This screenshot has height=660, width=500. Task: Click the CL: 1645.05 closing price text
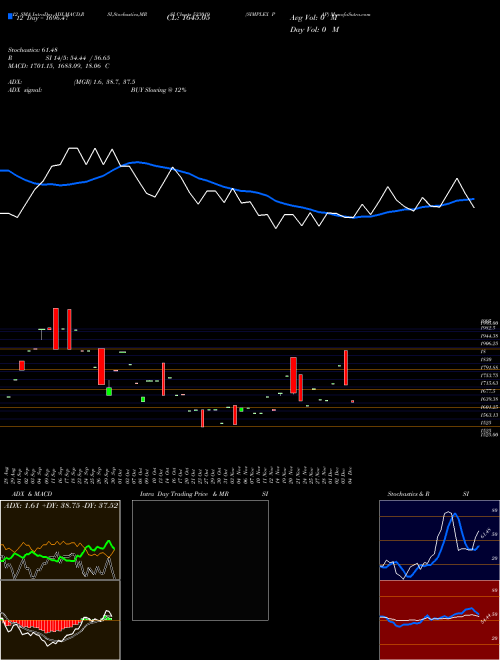(189, 18)
